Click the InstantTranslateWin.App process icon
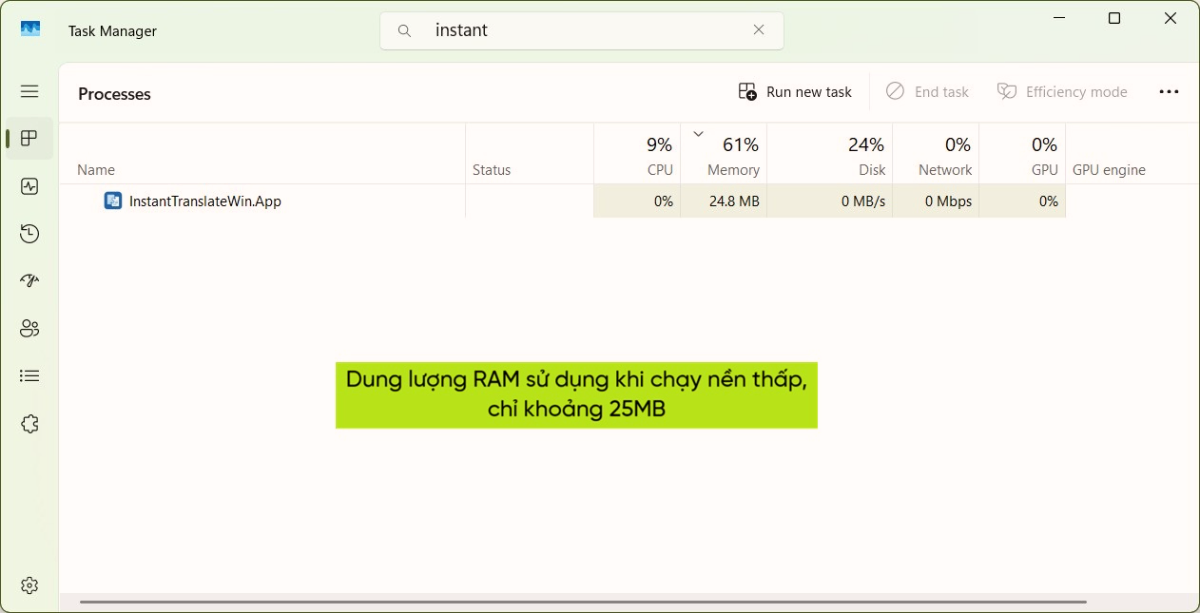 [x=113, y=201]
